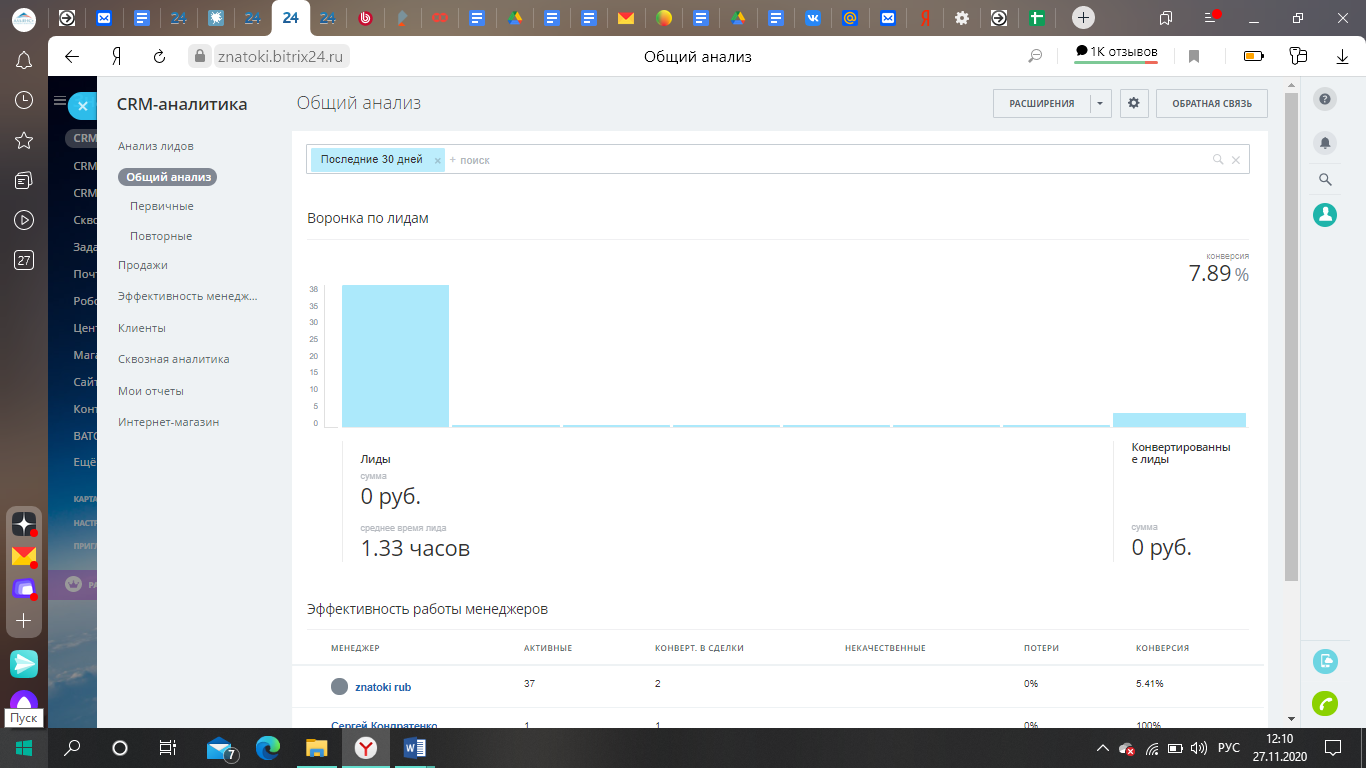Image resolution: width=1366 pixels, height=768 pixels.
Task: Open the 'Продажи' menu section
Action: click(x=143, y=265)
